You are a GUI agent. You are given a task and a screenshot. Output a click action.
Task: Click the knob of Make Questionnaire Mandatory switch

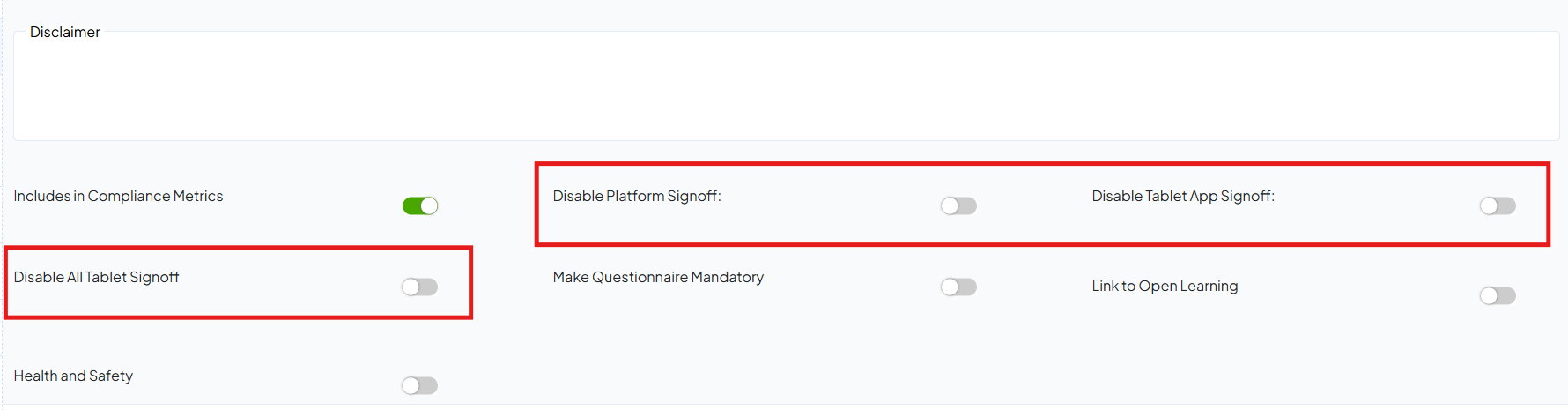(x=950, y=287)
